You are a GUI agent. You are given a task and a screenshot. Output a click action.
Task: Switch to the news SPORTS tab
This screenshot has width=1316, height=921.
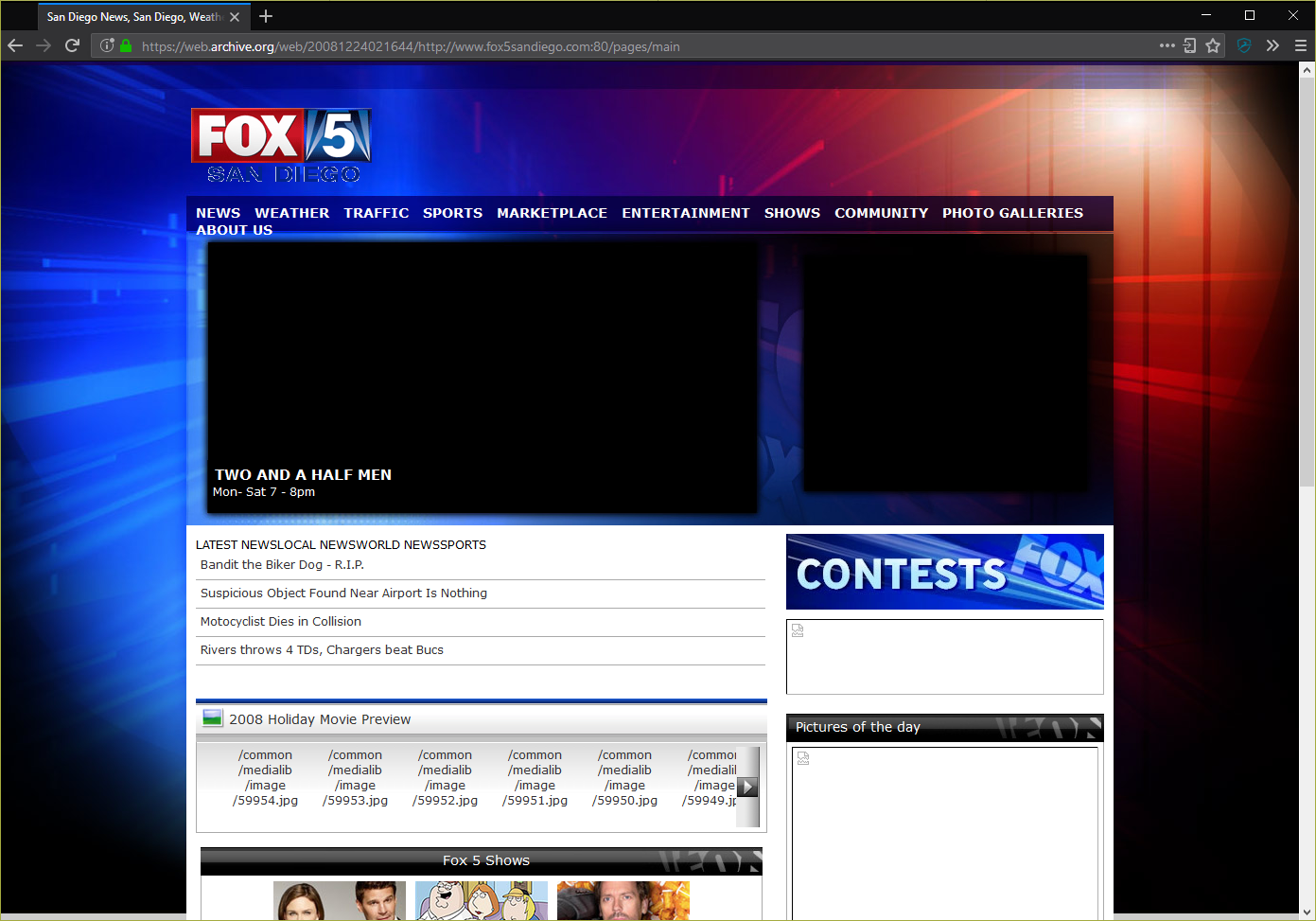click(x=464, y=544)
